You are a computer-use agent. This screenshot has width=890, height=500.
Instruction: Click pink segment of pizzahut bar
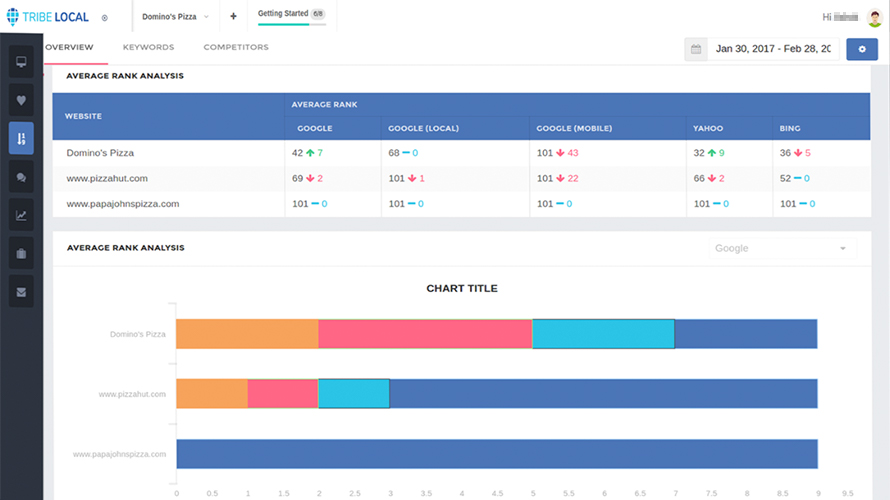(283, 394)
